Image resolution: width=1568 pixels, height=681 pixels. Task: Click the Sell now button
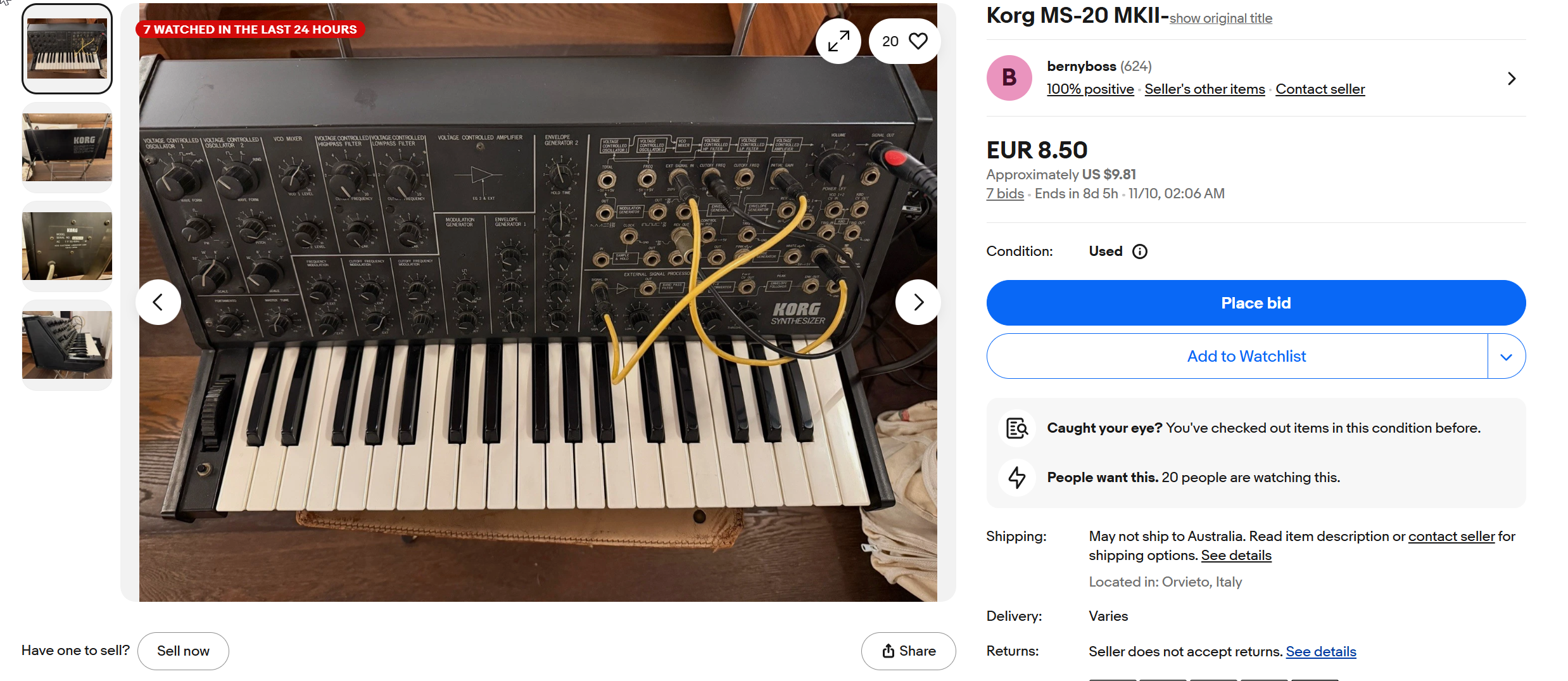183,651
